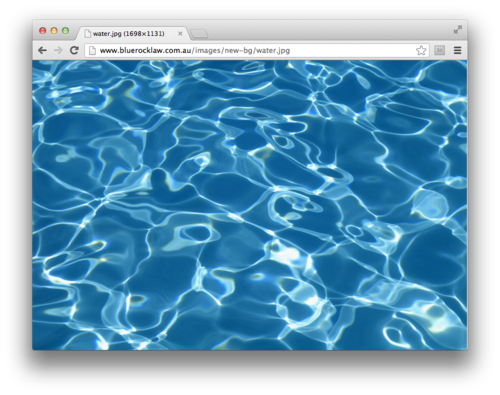
Task: Open a new tab with the blank tab button
Action: (199, 34)
